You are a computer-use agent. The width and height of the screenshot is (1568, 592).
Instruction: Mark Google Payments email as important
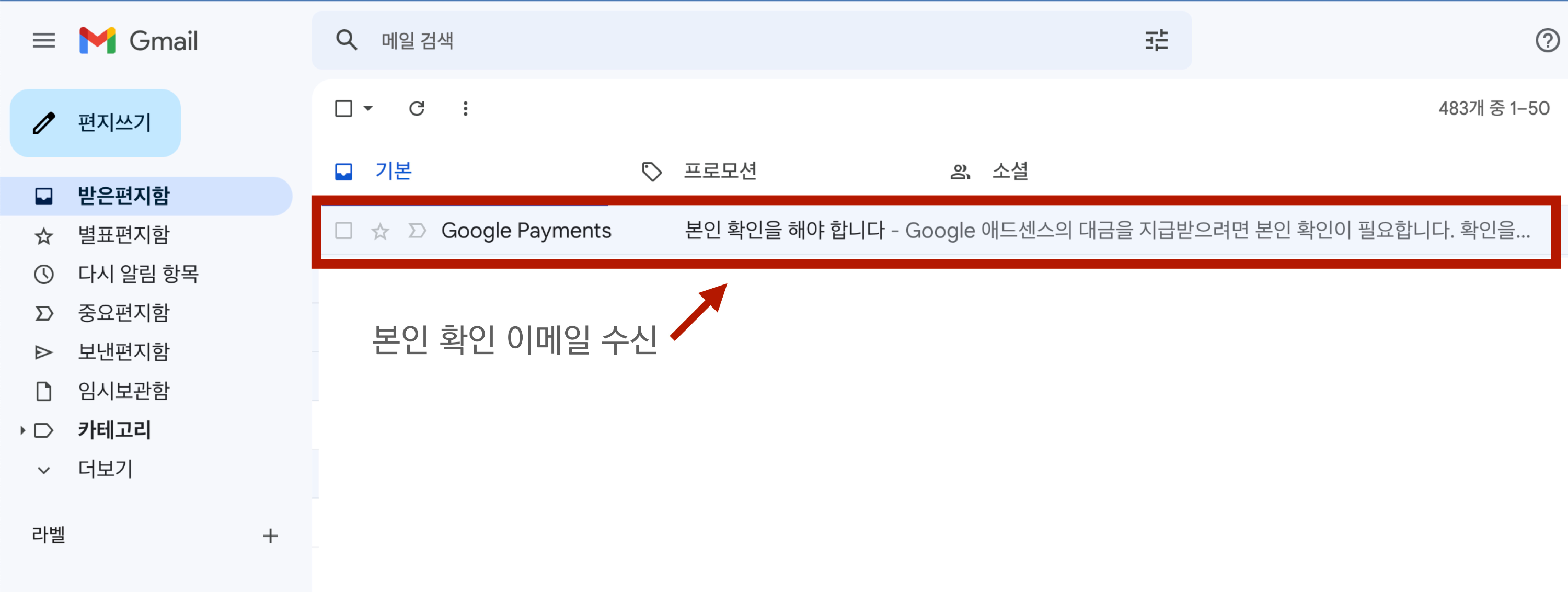click(417, 231)
